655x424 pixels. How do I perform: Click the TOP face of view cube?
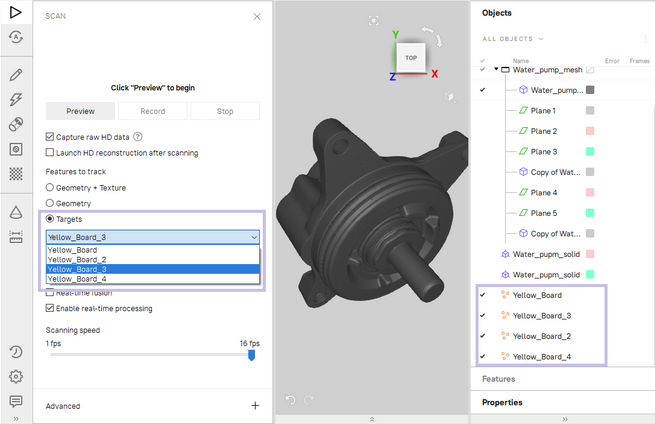[411, 58]
